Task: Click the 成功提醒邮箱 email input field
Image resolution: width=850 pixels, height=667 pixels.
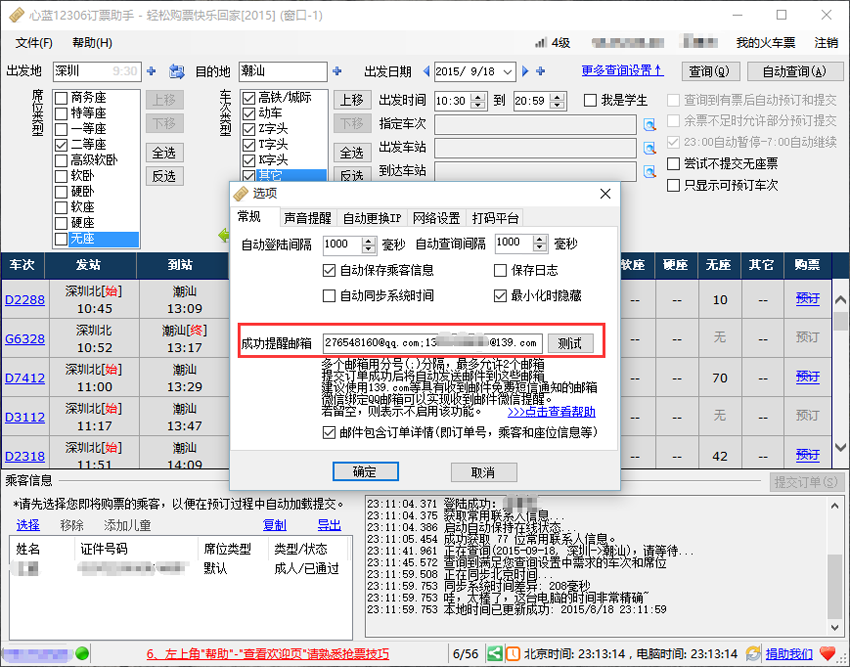Action: pos(433,343)
